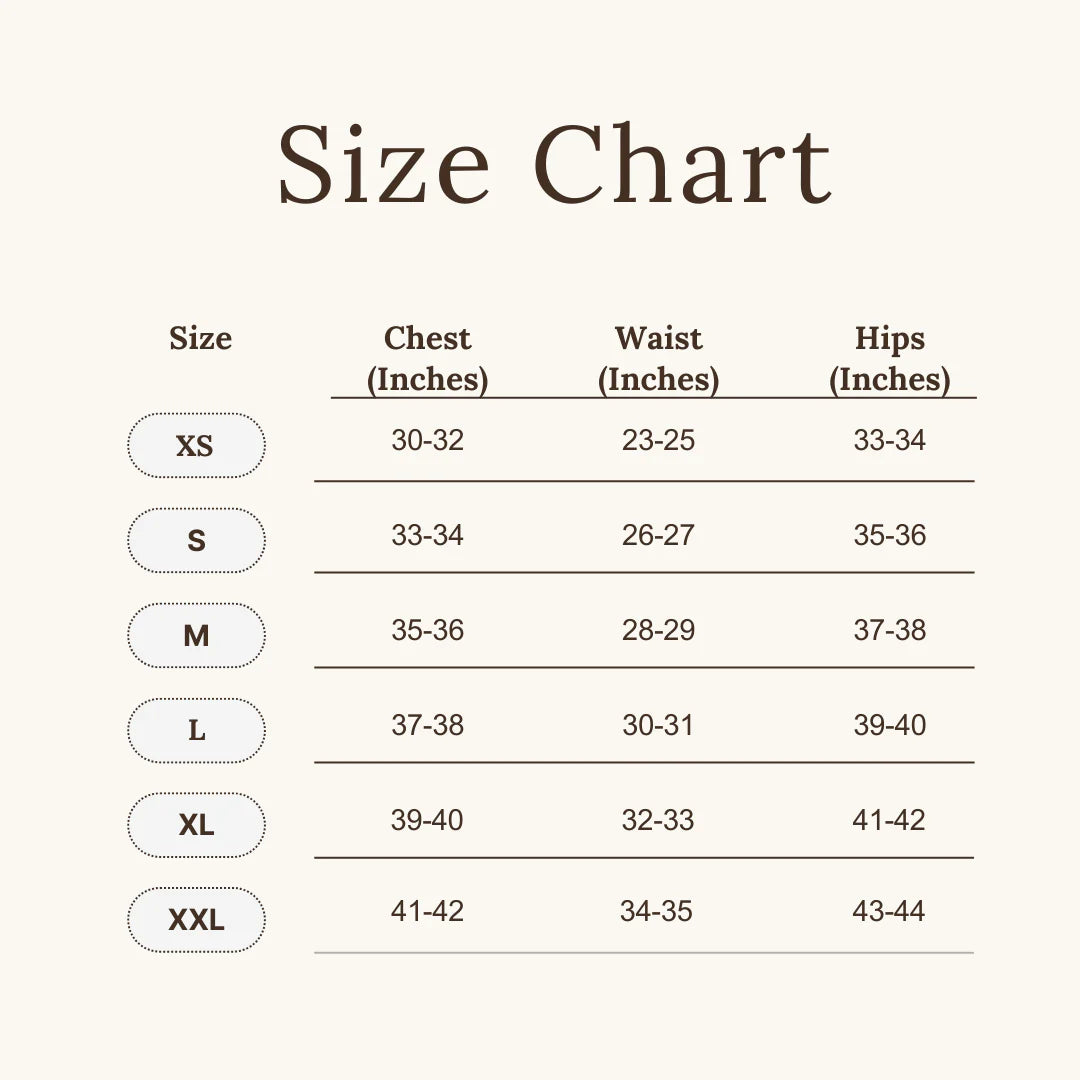
Task: Click the M waist value 28-29
Action: pos(658,630)
